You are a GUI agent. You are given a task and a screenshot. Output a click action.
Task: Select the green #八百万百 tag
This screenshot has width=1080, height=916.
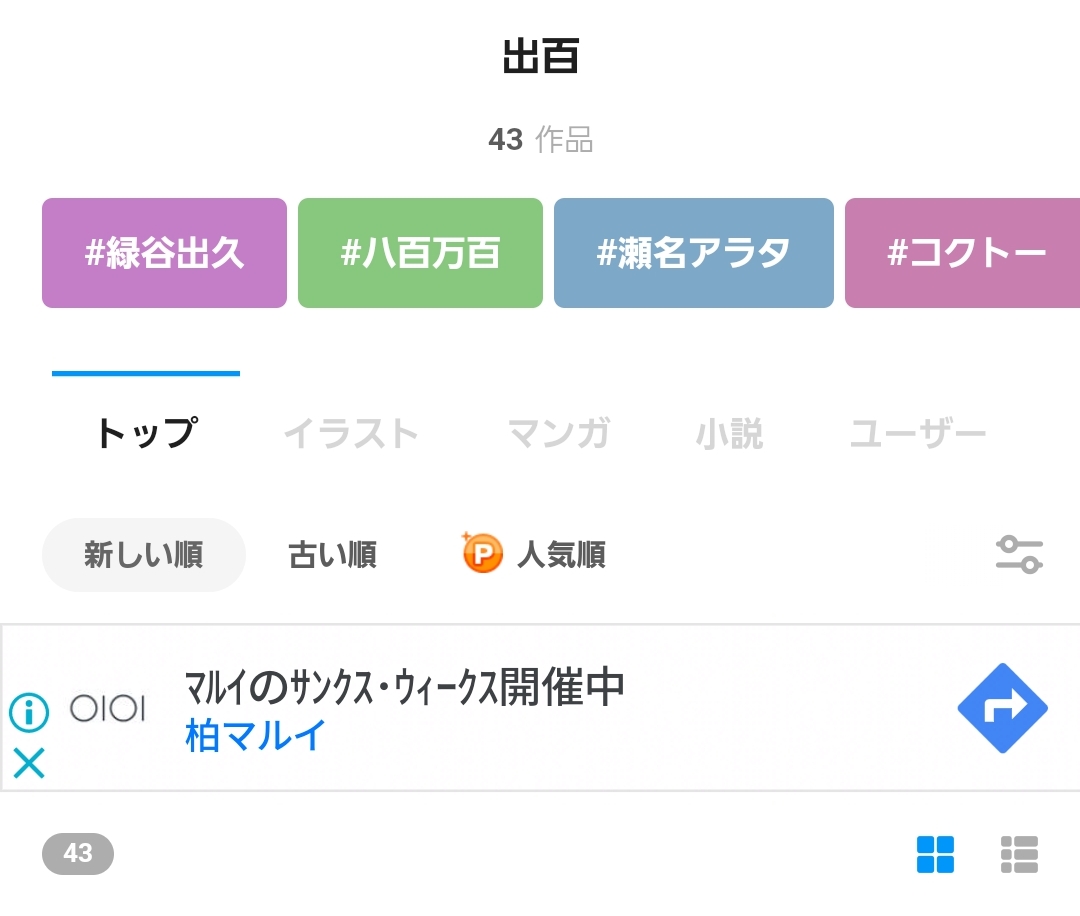pos(420,253)
